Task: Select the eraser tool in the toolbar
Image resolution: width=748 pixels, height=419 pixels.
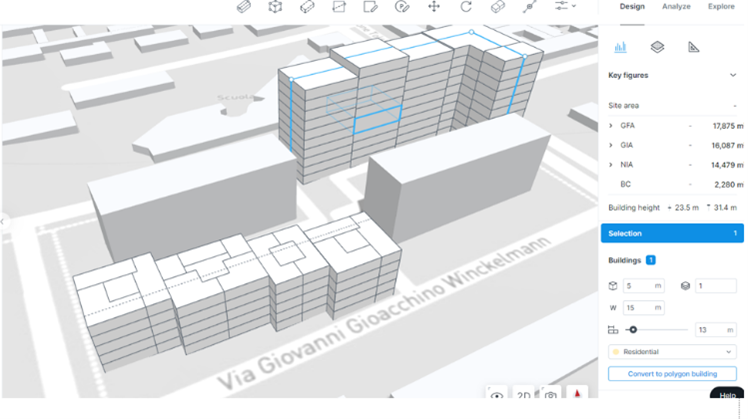Action: 498,7
